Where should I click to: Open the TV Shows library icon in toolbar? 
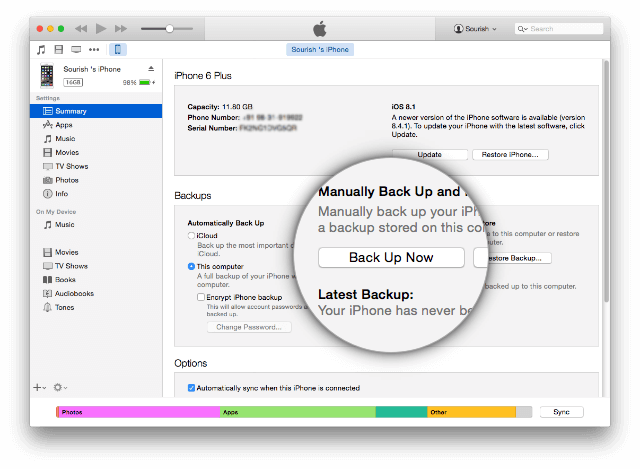tap(76, 50)
